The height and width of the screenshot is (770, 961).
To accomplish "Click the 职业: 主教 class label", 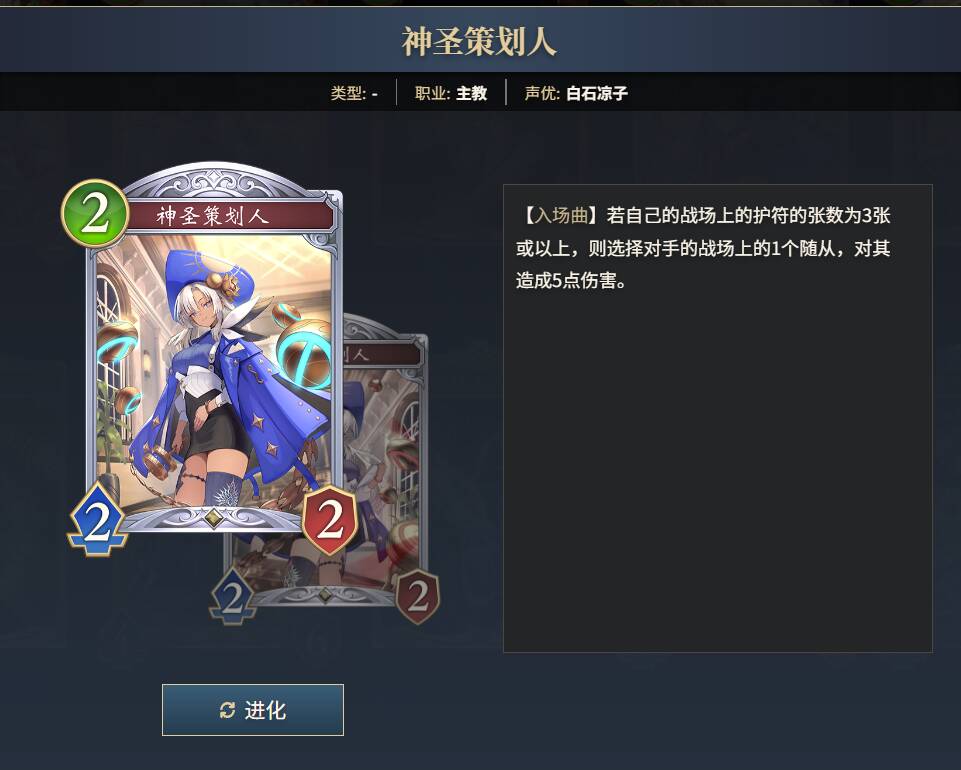I will (451, 93).
